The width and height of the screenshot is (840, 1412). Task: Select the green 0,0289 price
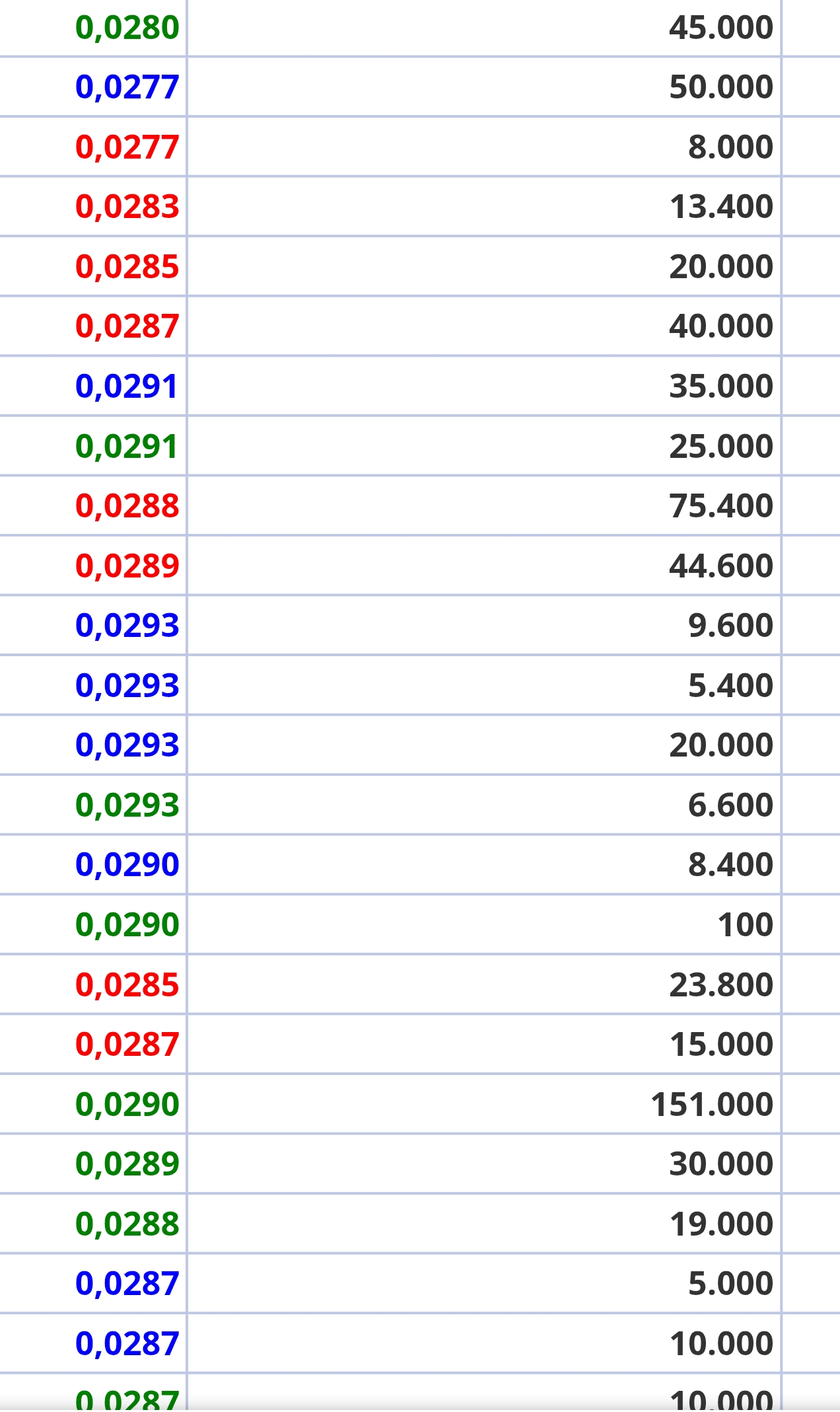point(127,1164)
